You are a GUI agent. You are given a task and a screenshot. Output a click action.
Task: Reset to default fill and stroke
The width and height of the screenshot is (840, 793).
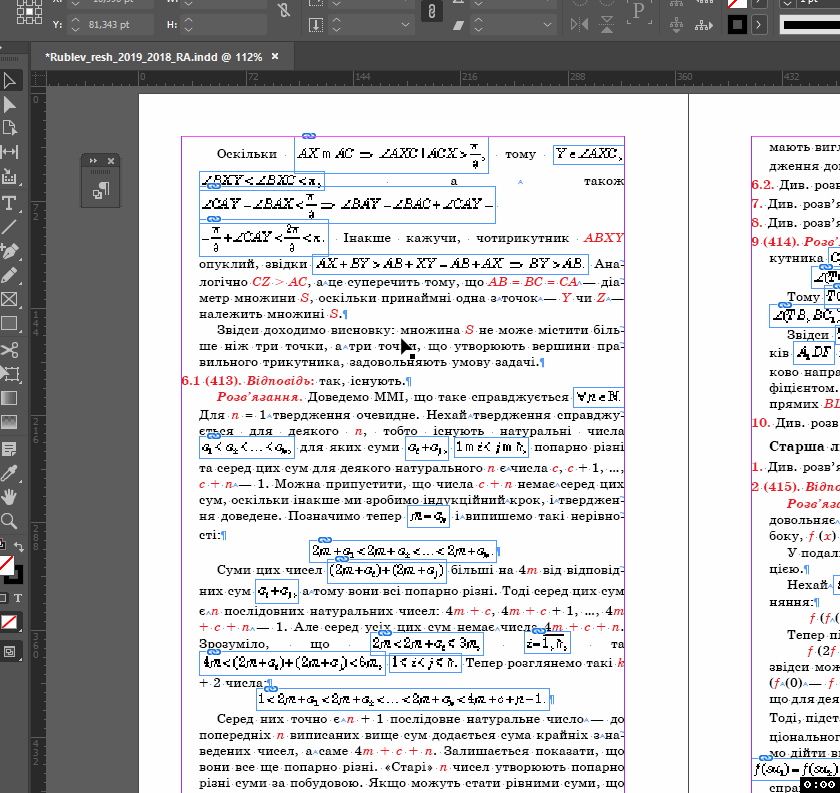point(3,545)
